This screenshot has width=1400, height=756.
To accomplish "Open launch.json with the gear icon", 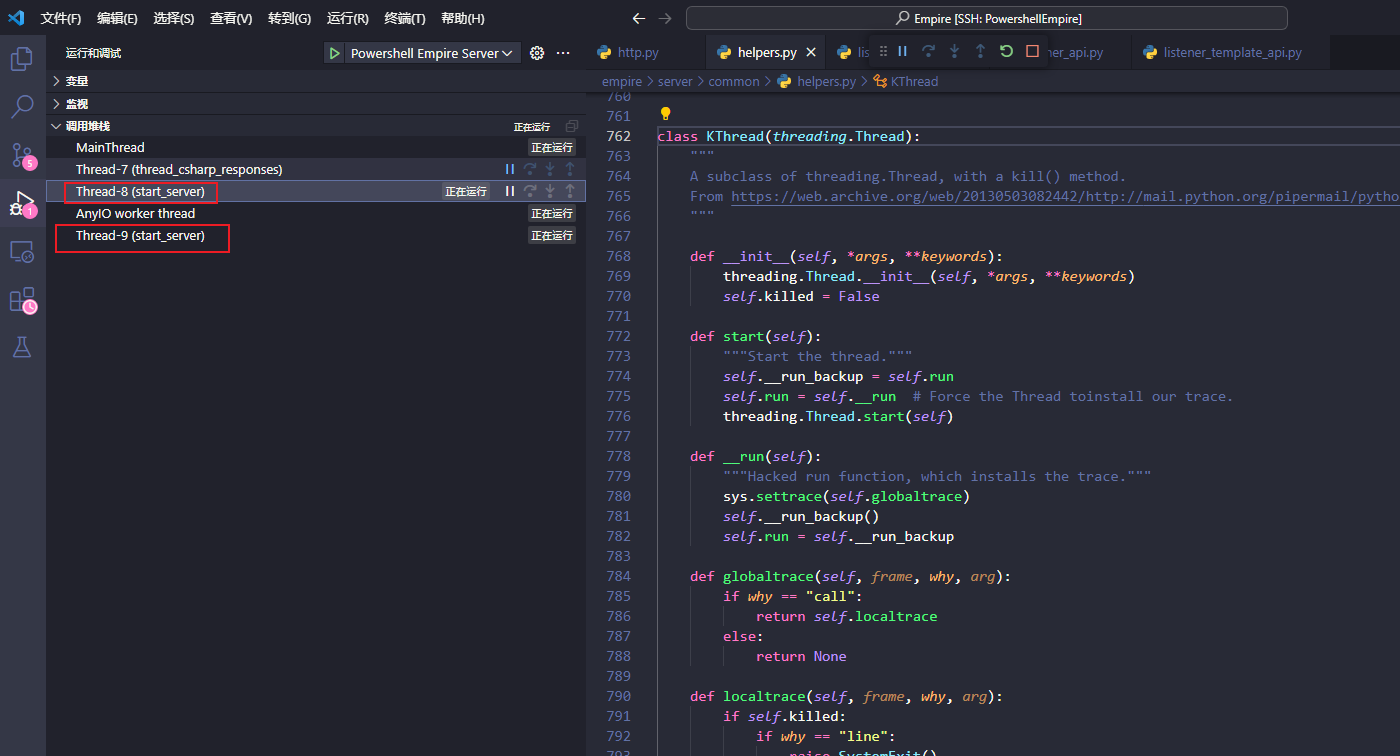I will (537, 53).
